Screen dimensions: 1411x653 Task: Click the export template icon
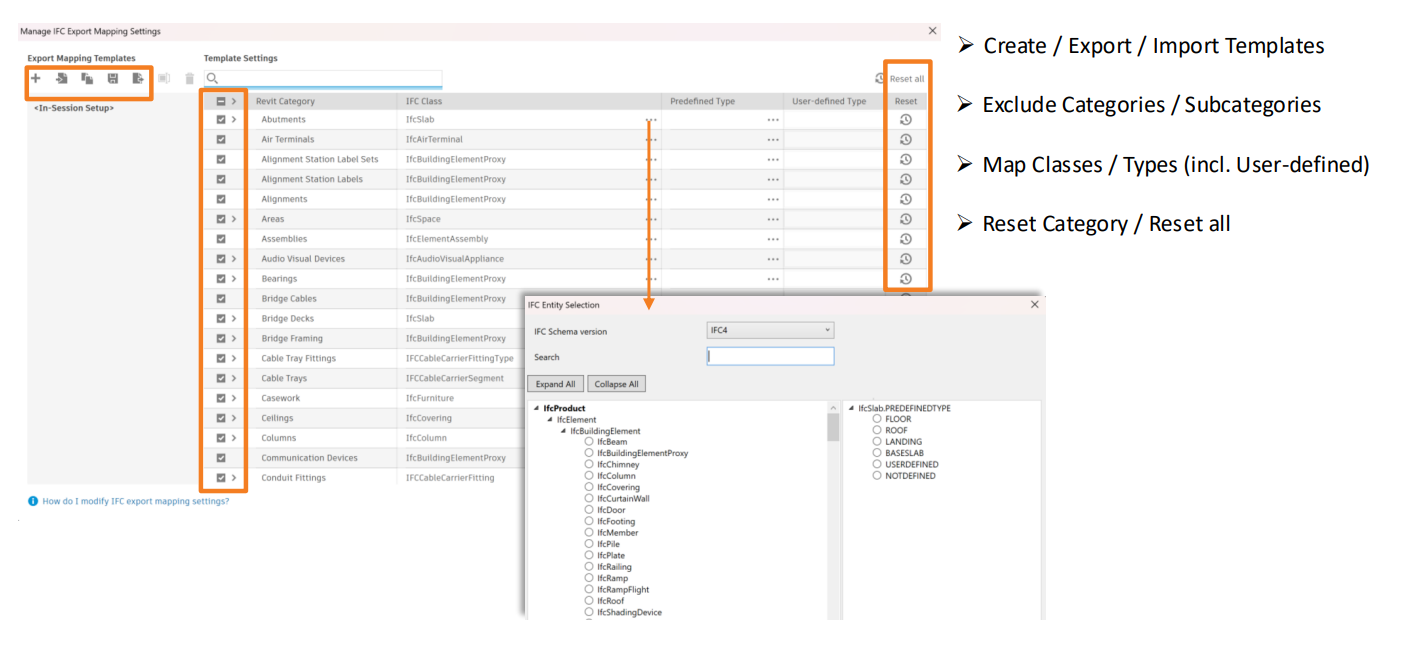[x=138, y=78]
